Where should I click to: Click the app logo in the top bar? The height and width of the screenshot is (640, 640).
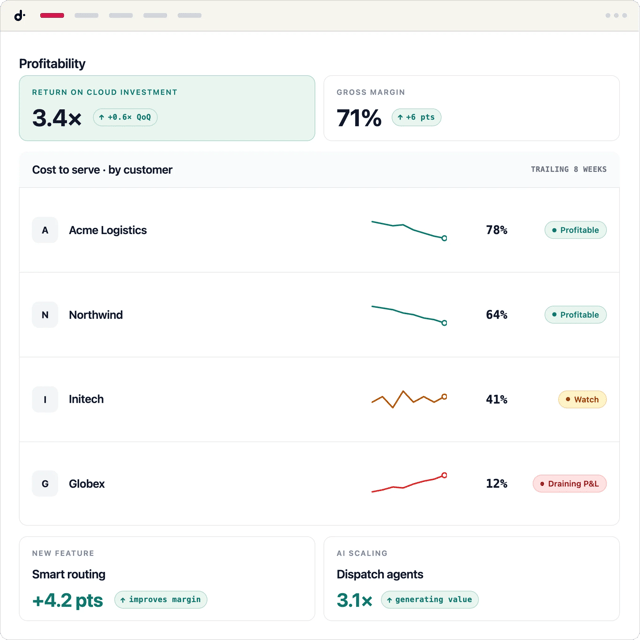pos(20,16)
